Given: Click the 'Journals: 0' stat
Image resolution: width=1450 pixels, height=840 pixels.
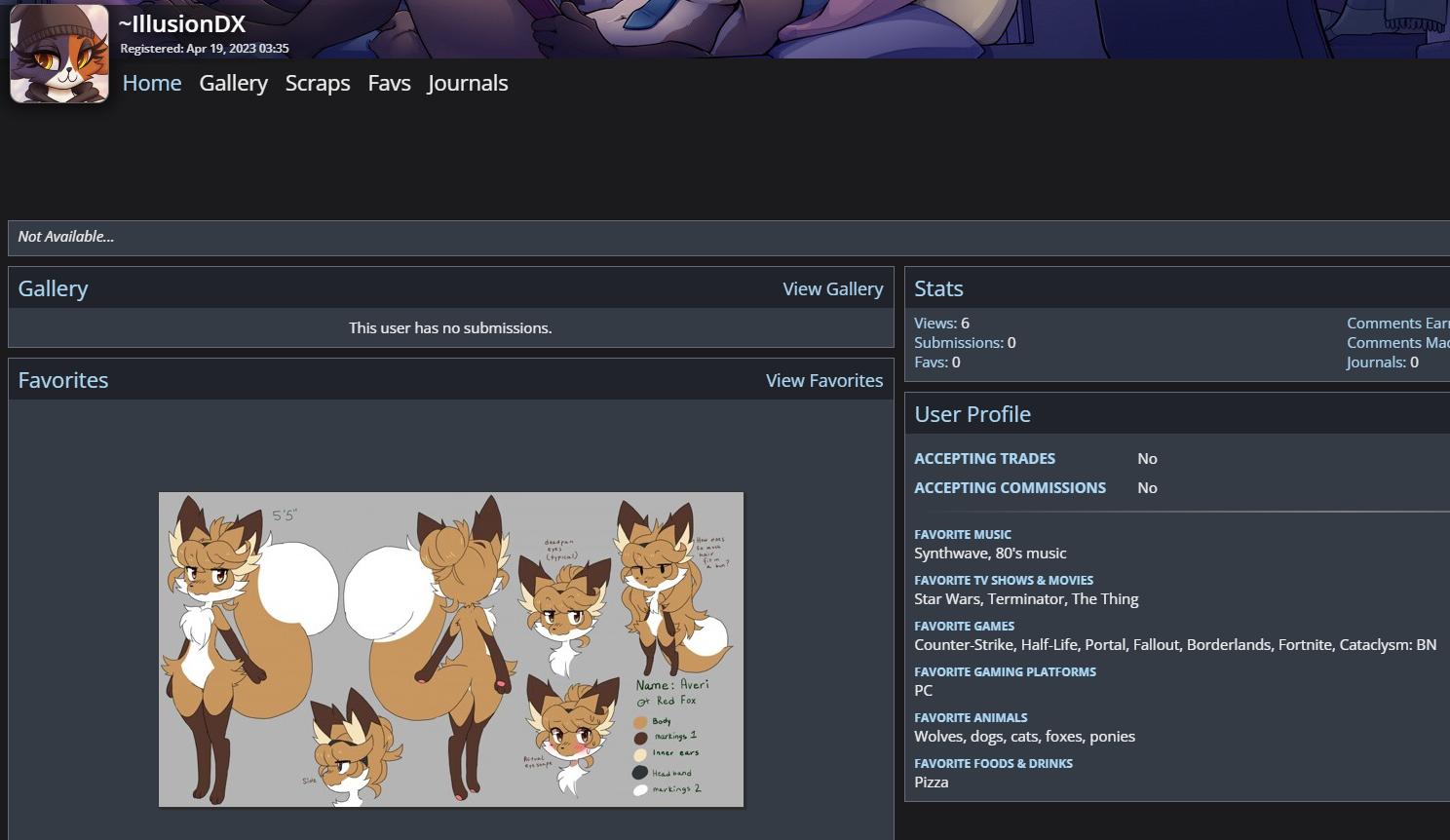Looking at the screenshot, I should click(1383, 363).
